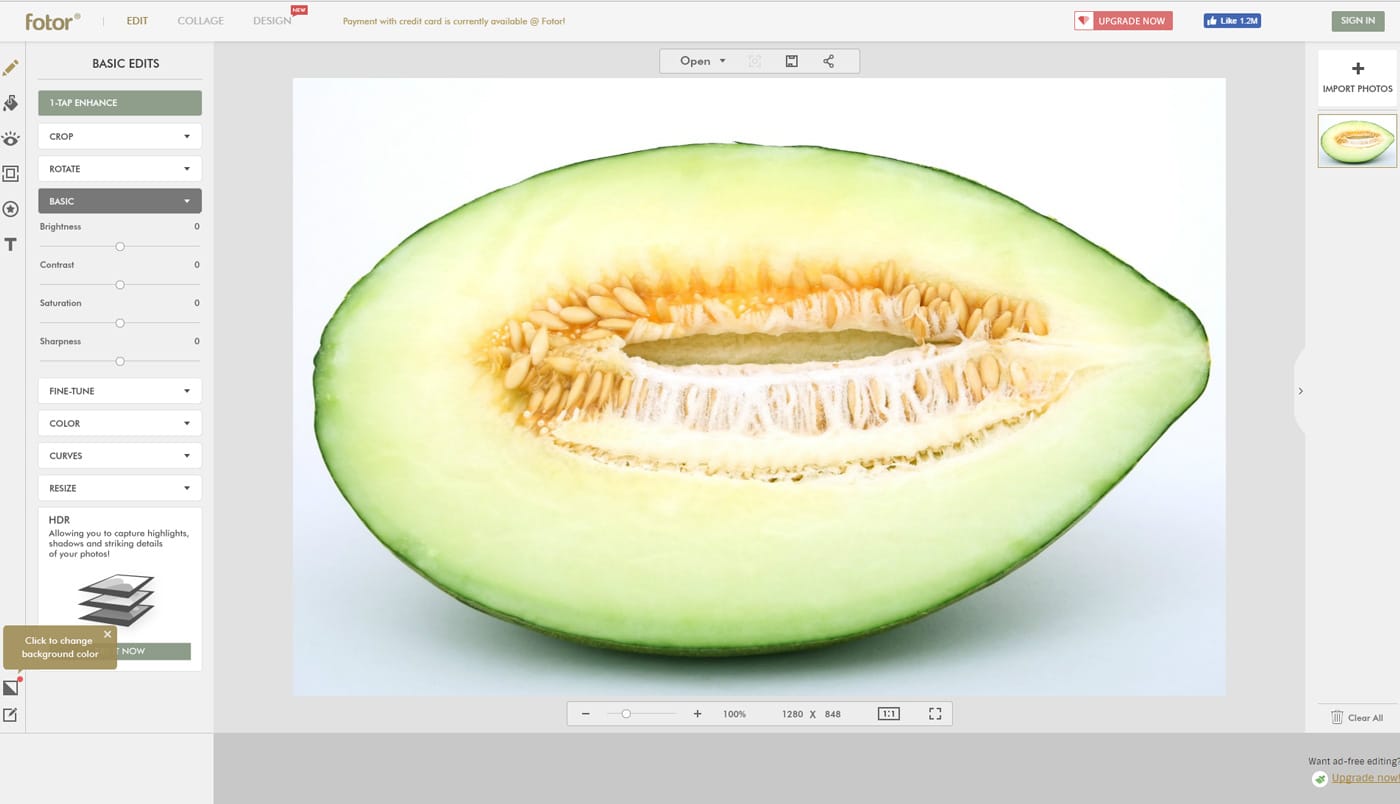This screenshot has width=1400, height=804.
Task: Expand the Curves section
Action: tap(120, 456)
